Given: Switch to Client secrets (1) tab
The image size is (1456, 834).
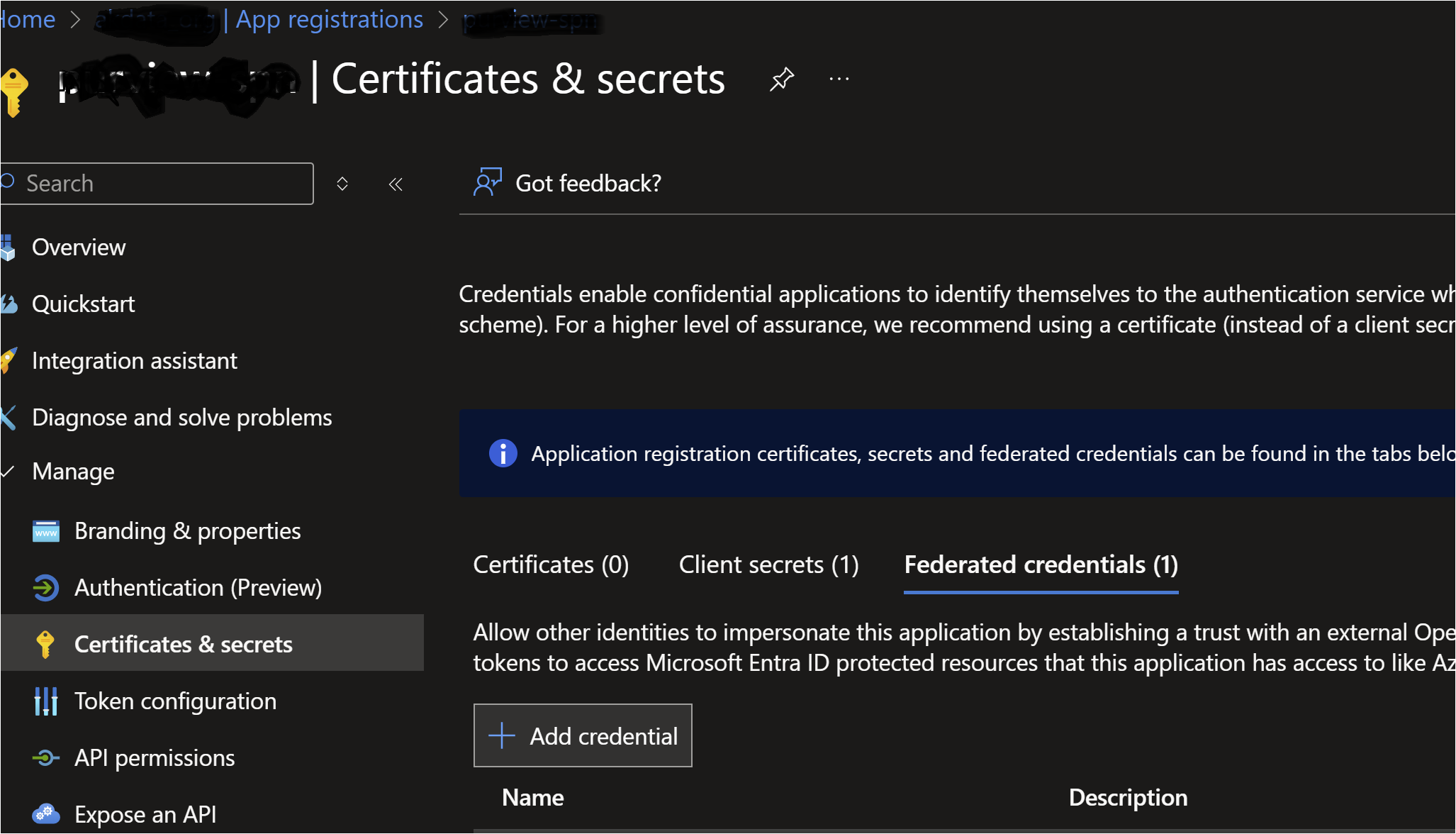Looking at the screenshot, I should click(768, 565).
